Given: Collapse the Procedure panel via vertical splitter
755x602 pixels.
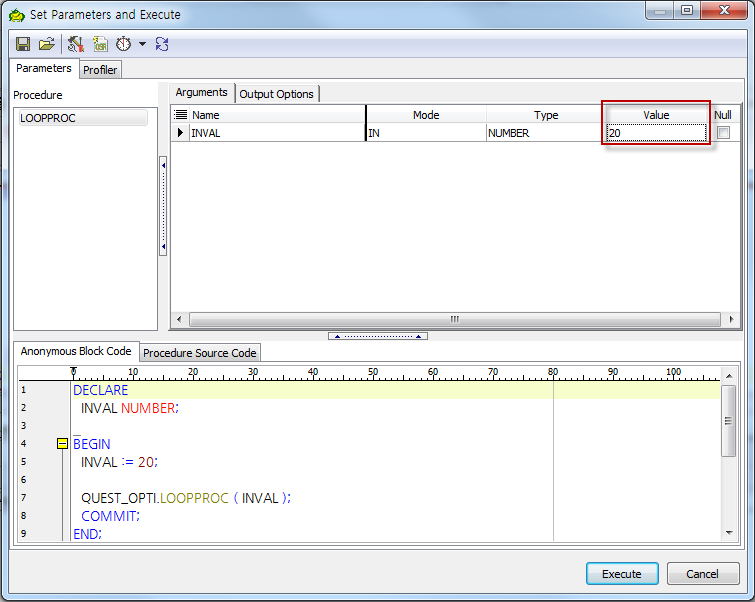Looking at the screenshot, I should point(163,205).
